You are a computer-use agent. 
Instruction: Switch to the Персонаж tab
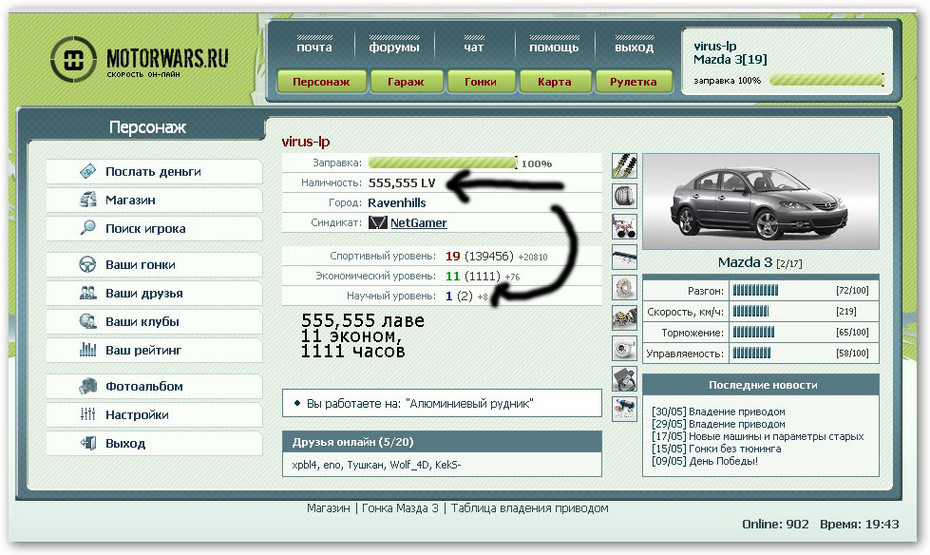click(321, 82)
